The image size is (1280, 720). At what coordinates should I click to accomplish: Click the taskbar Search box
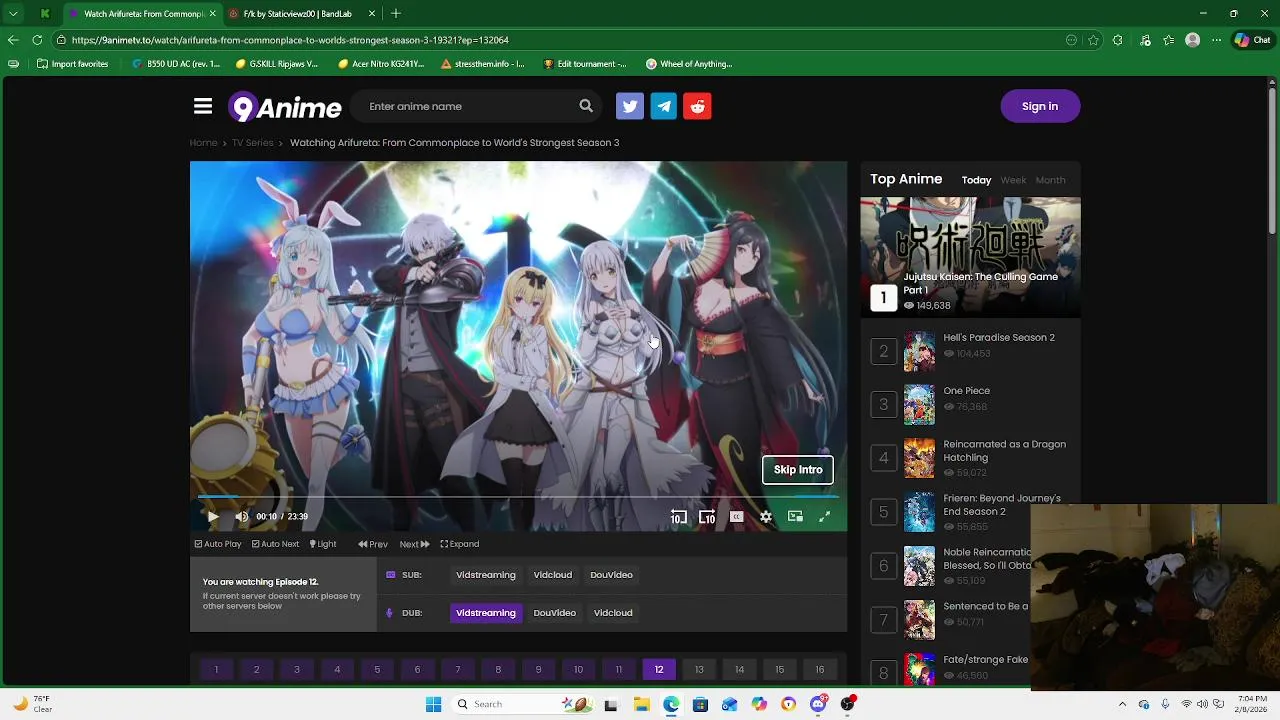pos(525,704)
